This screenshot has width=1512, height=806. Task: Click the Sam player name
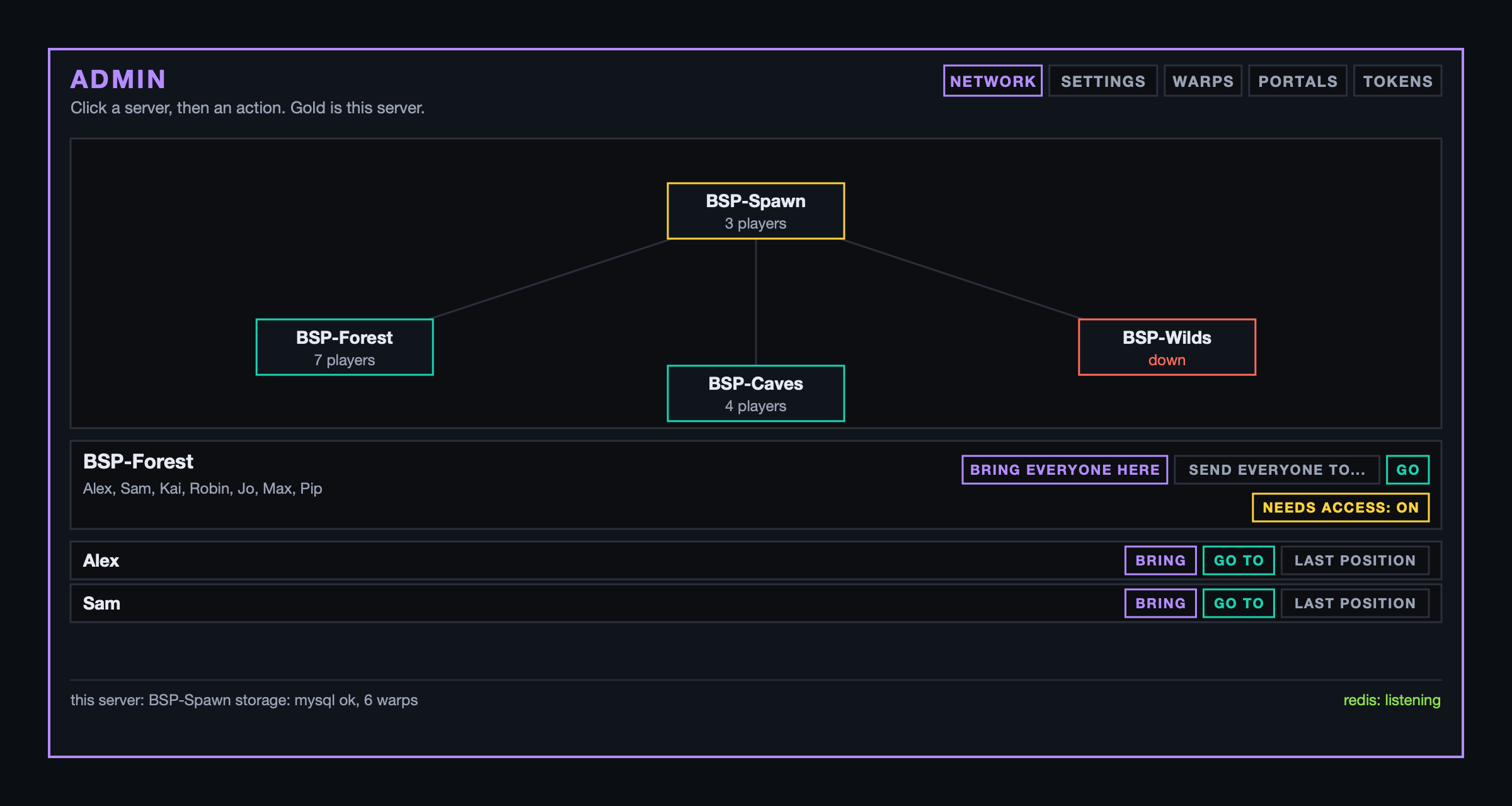click(x=101, y=603)
